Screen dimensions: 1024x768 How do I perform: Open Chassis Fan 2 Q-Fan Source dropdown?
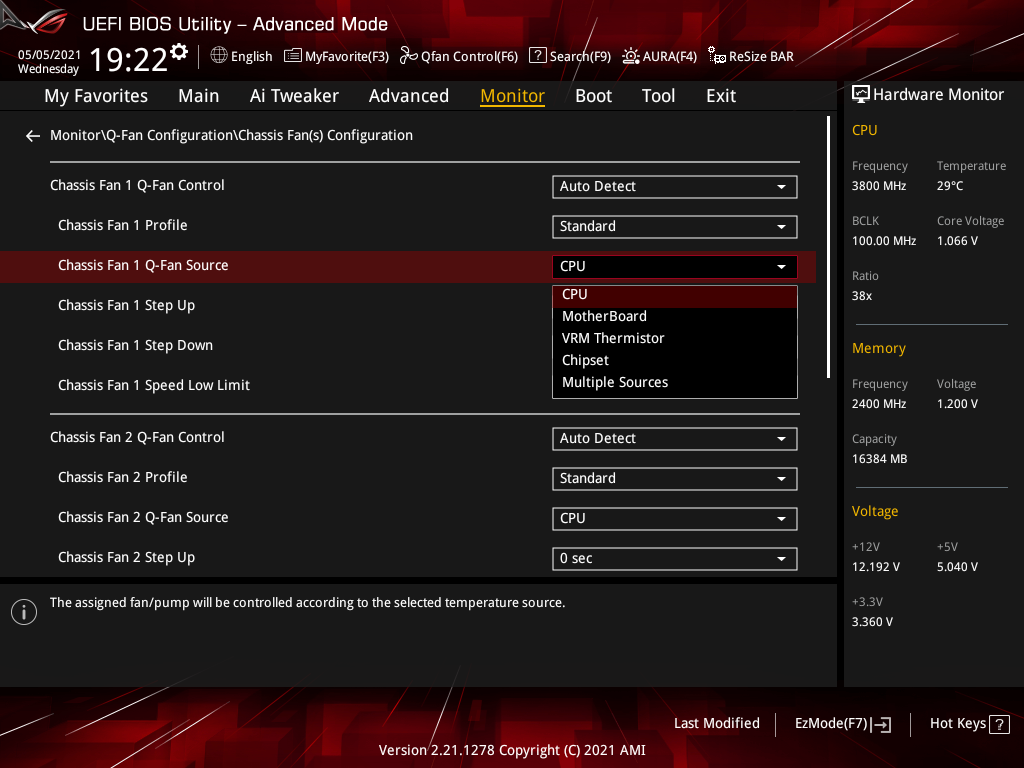675,519
